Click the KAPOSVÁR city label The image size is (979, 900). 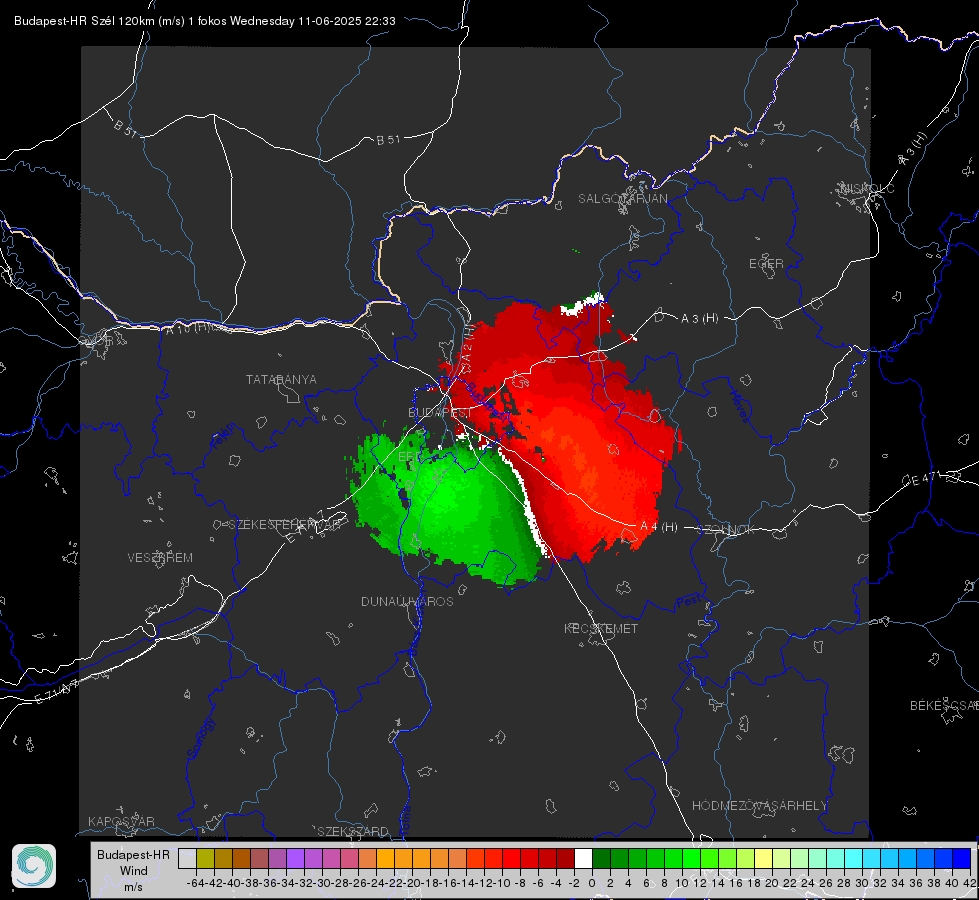[x=121, y=821]
